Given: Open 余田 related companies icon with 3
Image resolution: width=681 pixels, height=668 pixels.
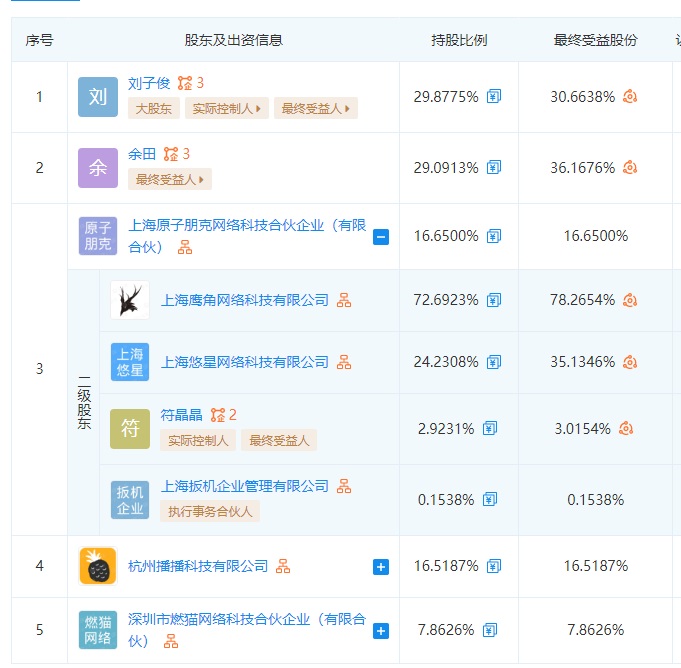Looking at the screenshot, I should [176, 154].
